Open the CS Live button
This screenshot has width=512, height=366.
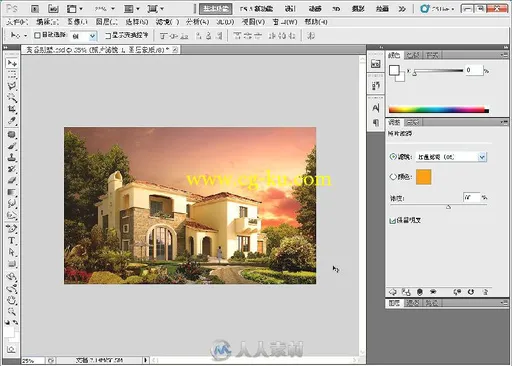coord(437,9)
